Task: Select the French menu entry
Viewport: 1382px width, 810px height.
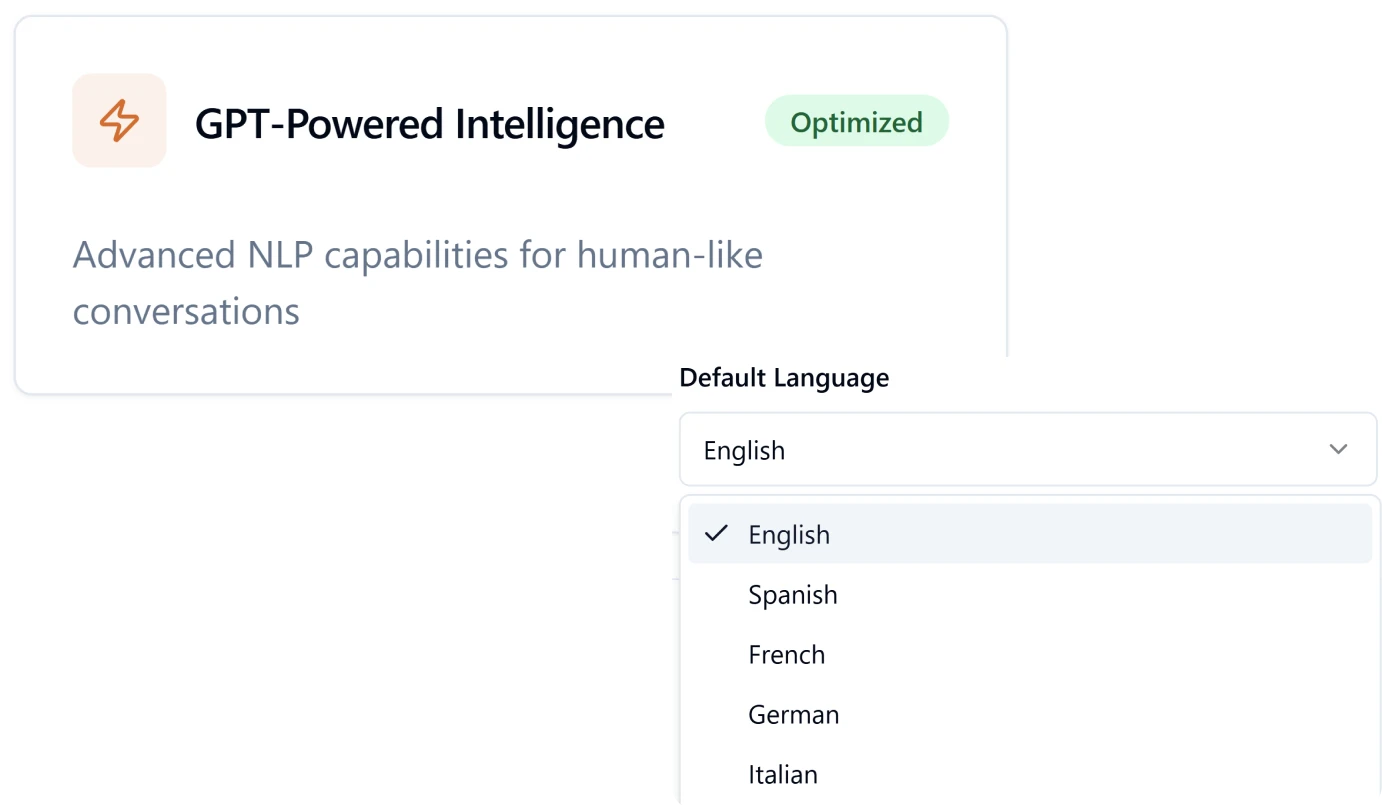Action: [x=787, y=654]
